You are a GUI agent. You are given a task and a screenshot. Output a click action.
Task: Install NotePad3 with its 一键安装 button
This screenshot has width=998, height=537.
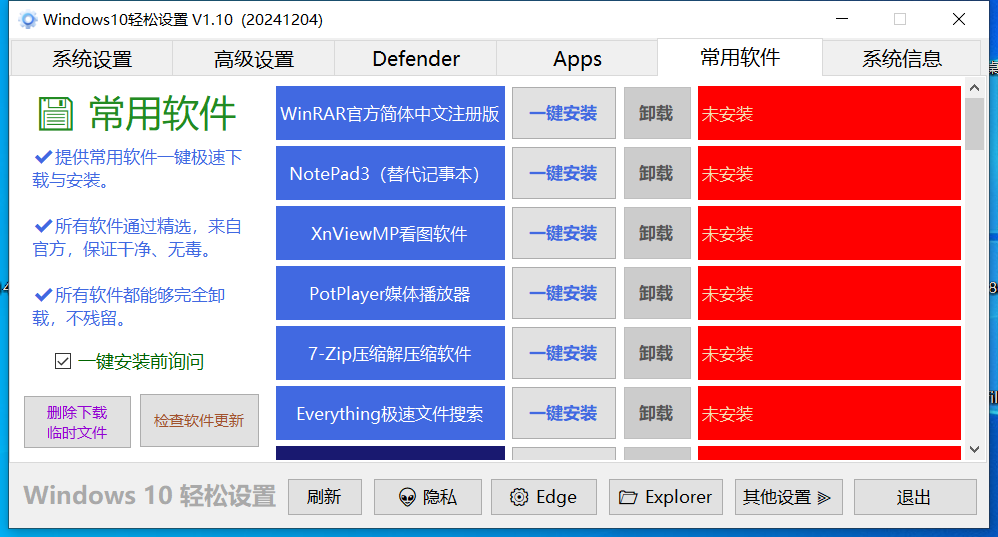pos(564,173)
